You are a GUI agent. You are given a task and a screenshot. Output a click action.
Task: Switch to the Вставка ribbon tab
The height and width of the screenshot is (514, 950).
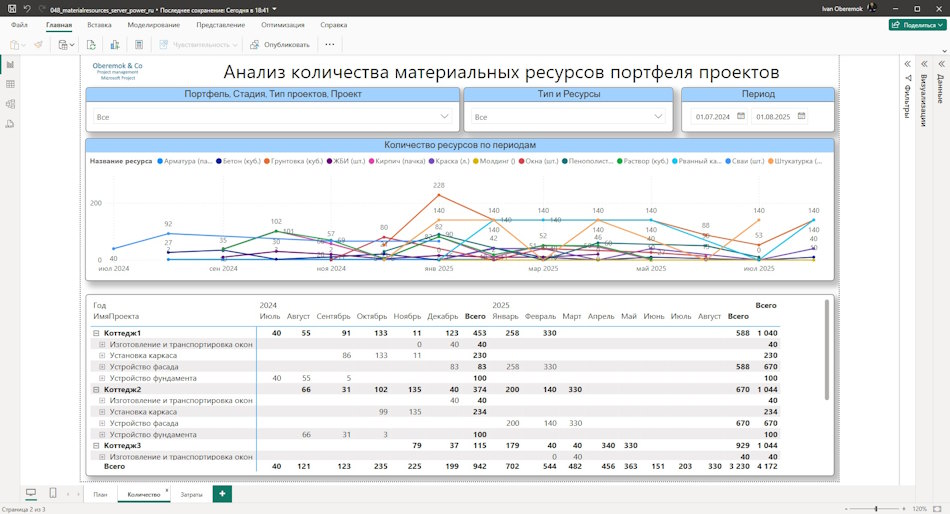[99, 25]
